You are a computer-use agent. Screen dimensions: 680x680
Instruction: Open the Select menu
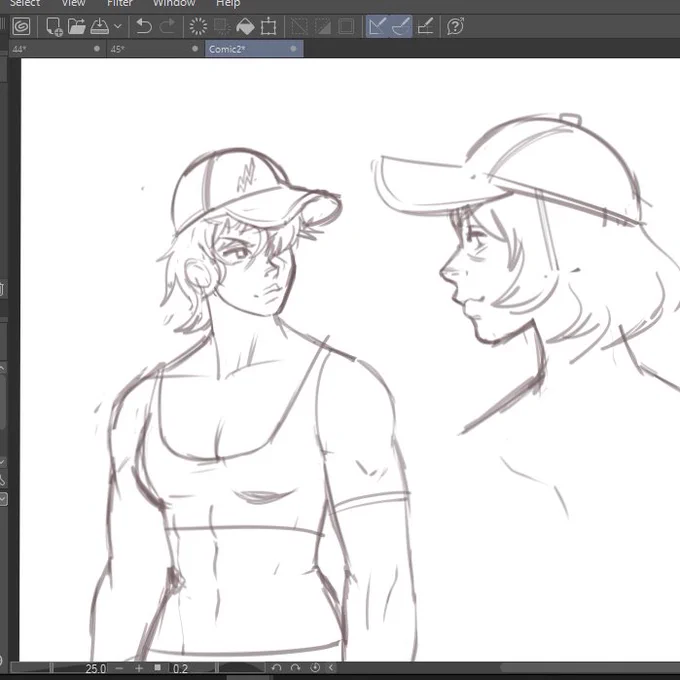(25, 3)
